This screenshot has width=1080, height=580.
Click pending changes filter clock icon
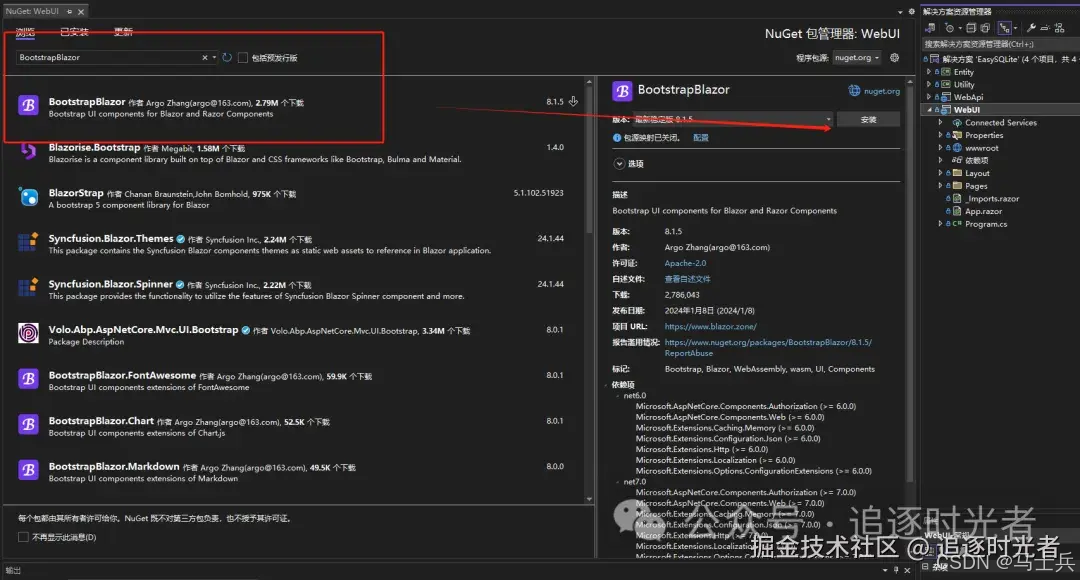coord(950,28)
